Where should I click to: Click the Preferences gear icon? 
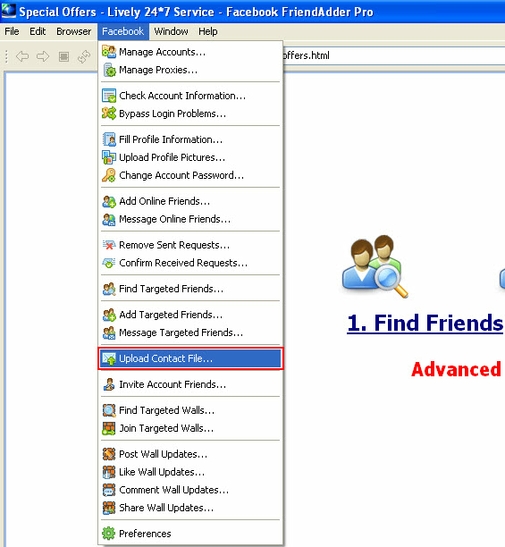pyautogui.click(x=108, y=533)
